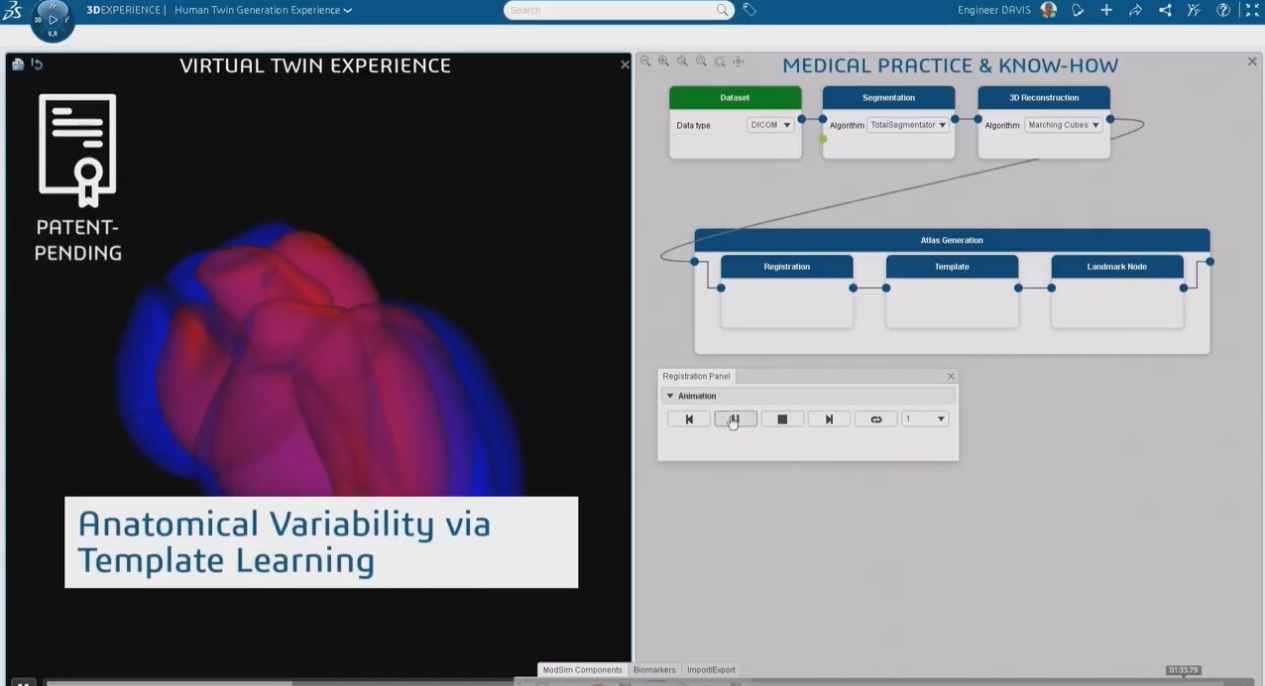
Task: Click the pan icon in workflow toolbar
Action: (738, 62)
